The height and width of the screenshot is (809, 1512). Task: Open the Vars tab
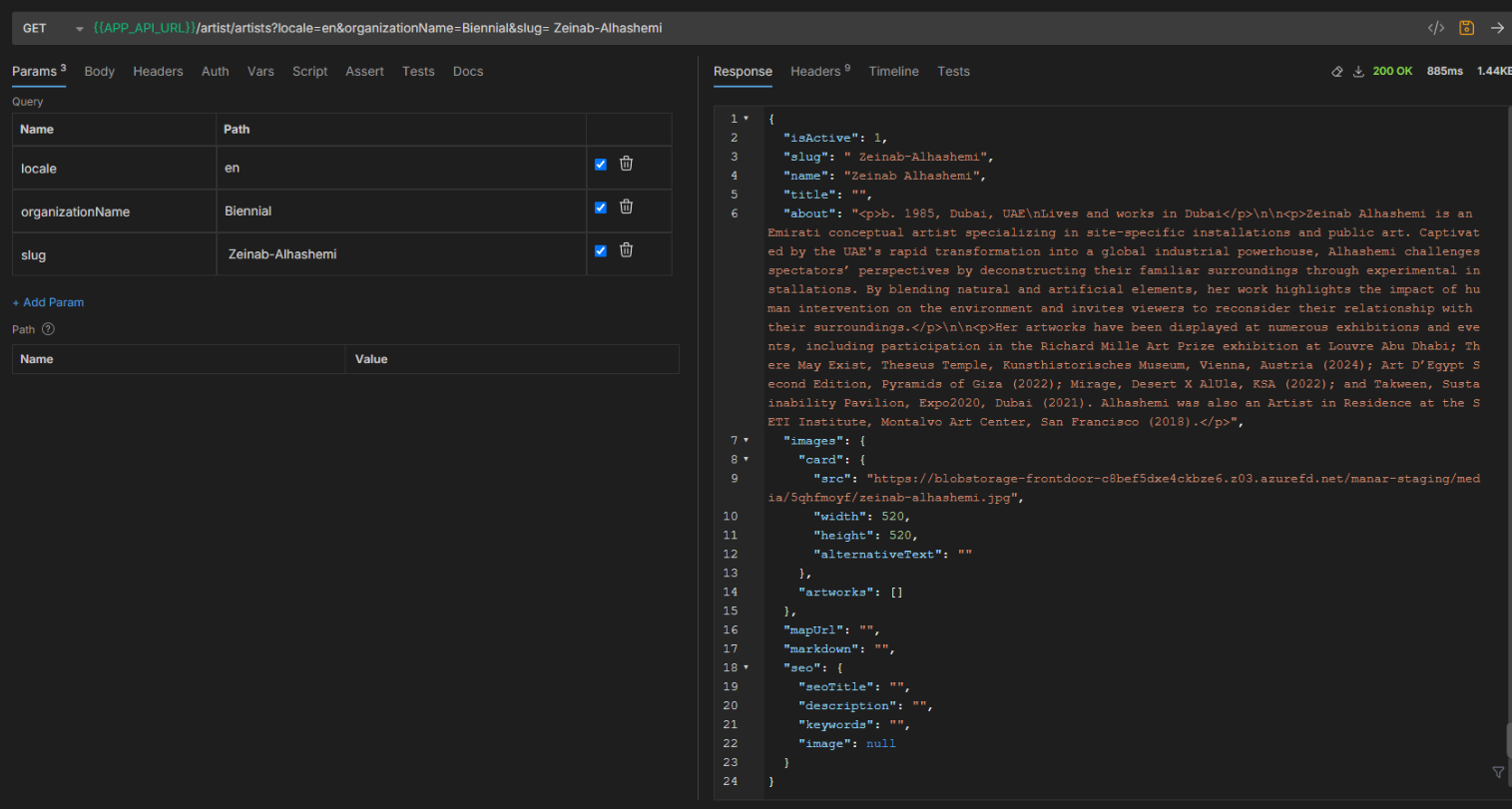260,72
